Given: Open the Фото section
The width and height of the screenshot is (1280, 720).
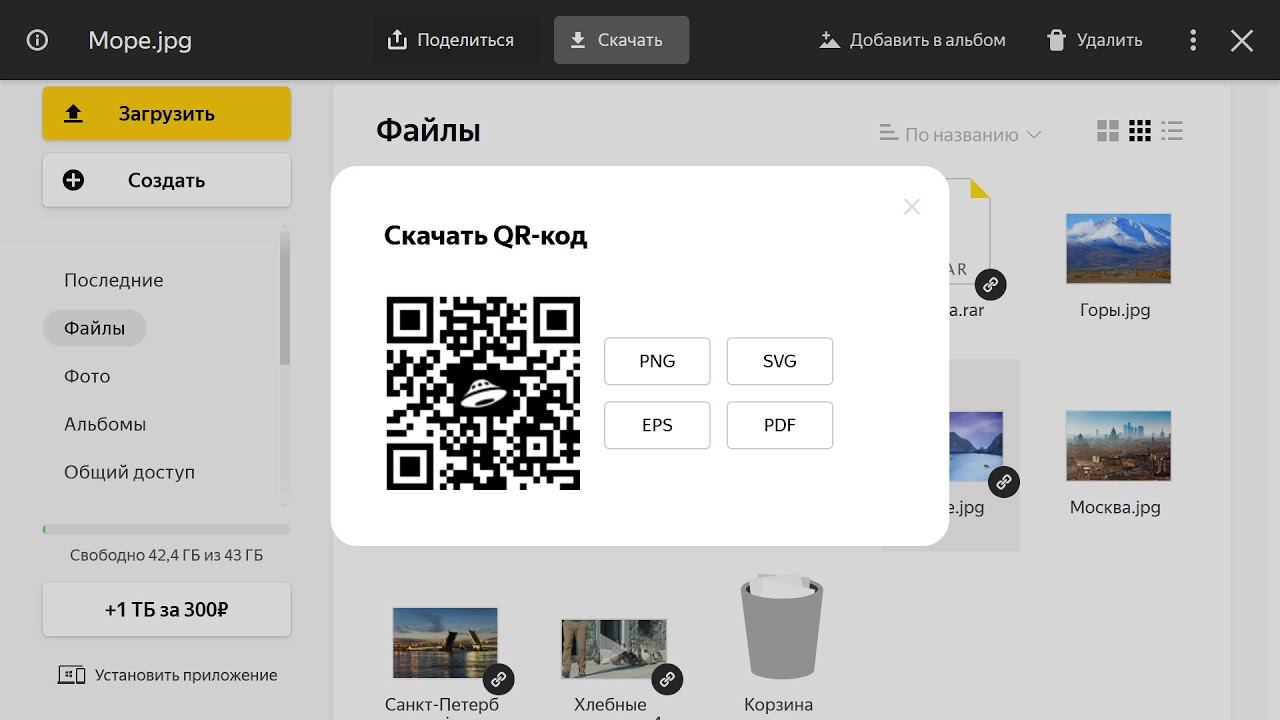Looking at the screenshot, I should tap(87, 376).
